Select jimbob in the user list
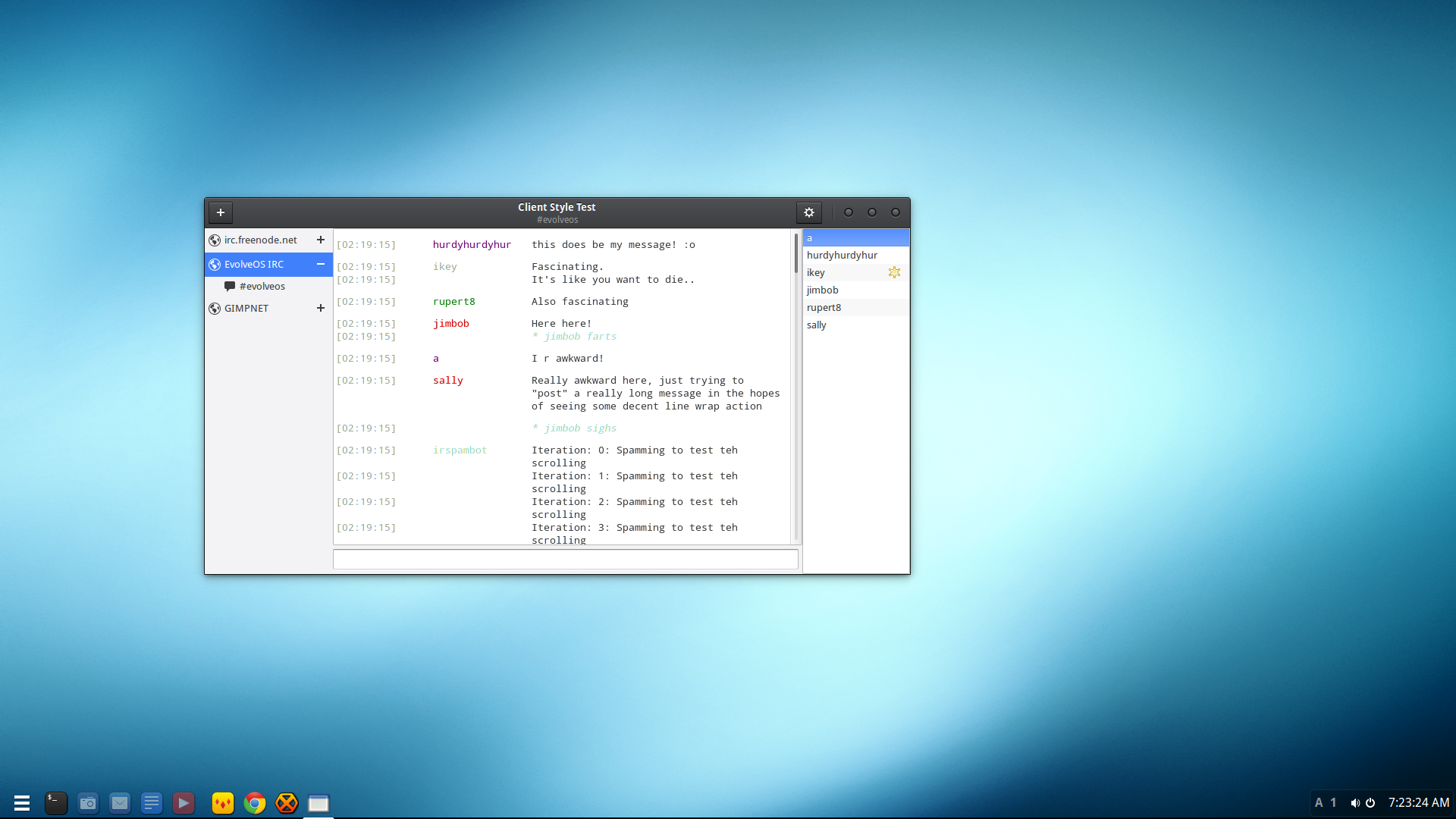Viewport: 1456px width, 819px height. point(856,290)
